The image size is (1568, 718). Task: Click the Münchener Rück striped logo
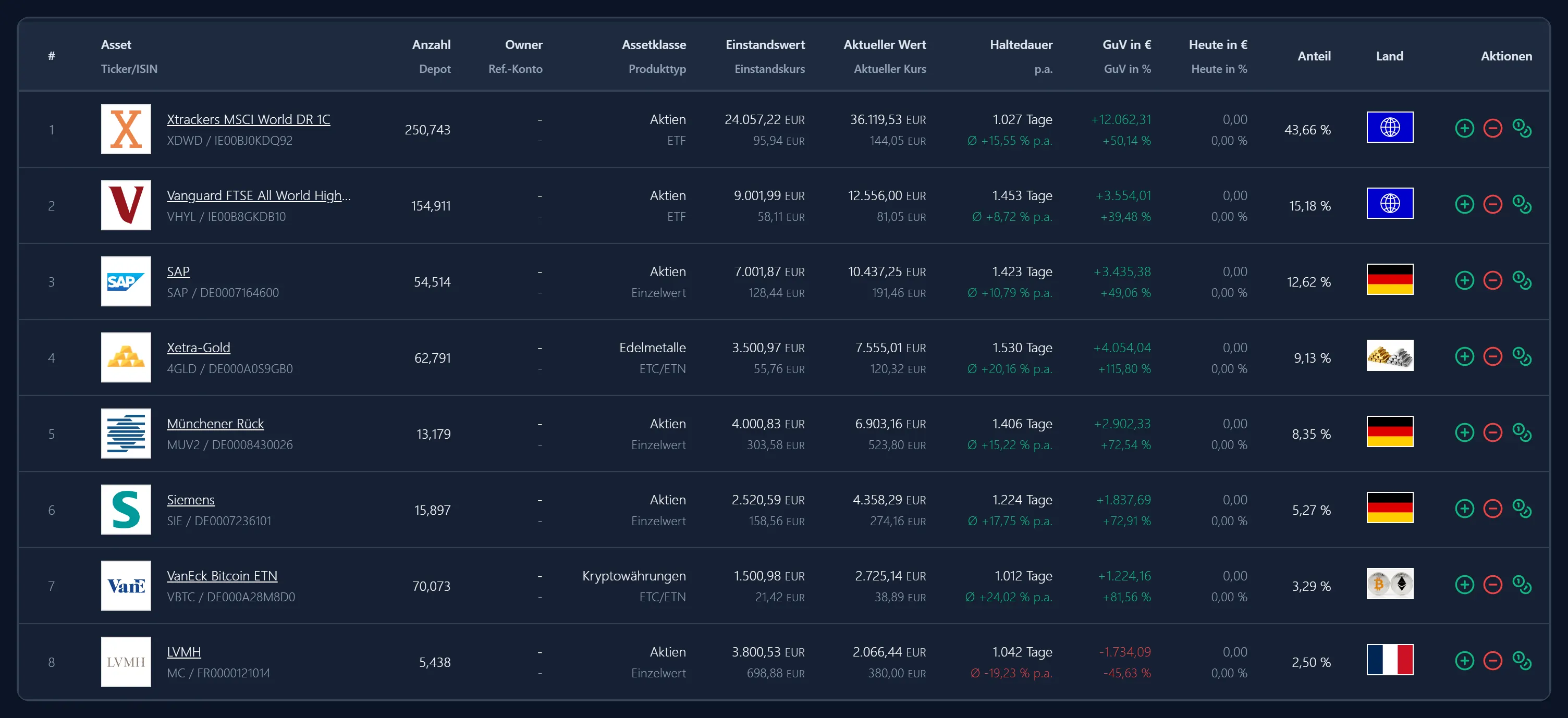point(126,433)
